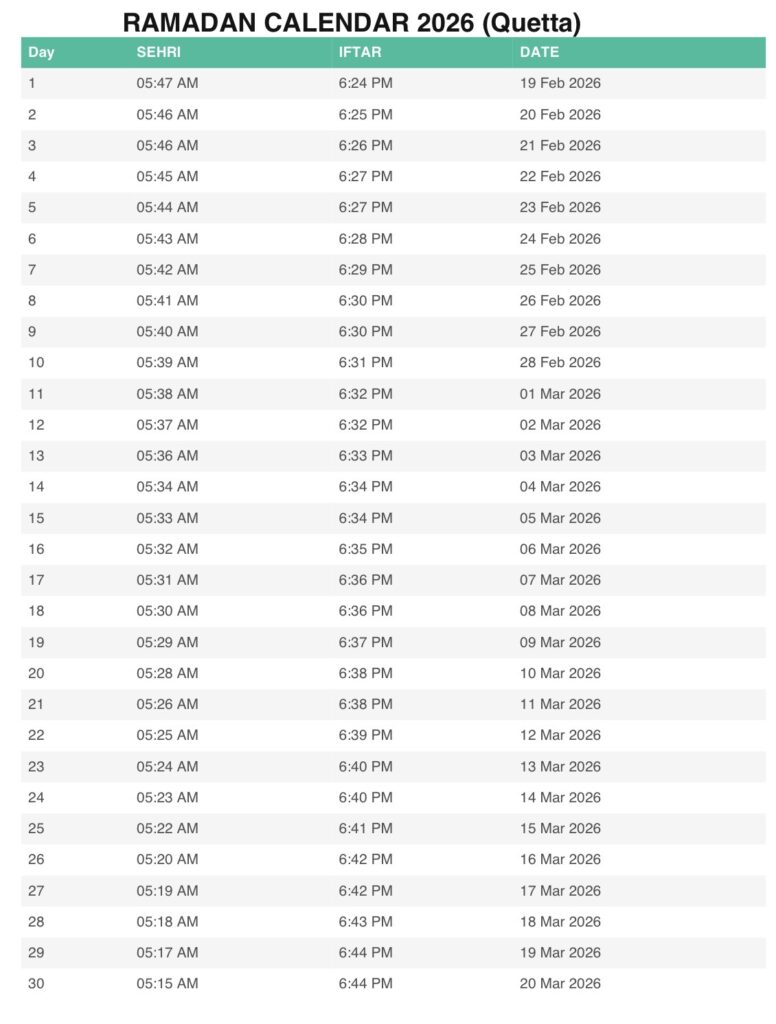The image size is (776, 1024).
Task: Click the Day column header
Action: (x=41, y=52)
